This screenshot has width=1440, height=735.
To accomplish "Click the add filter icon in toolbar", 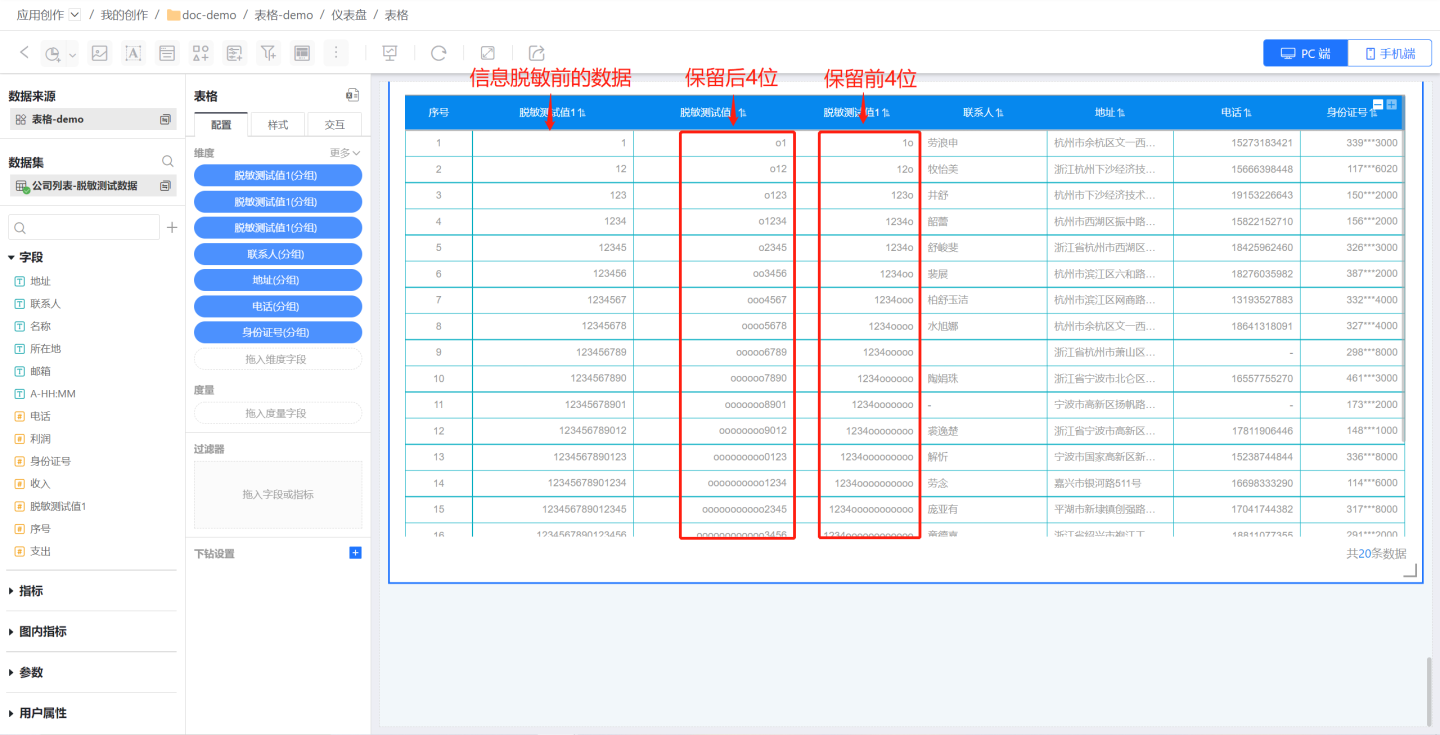I will pos(268,53).
